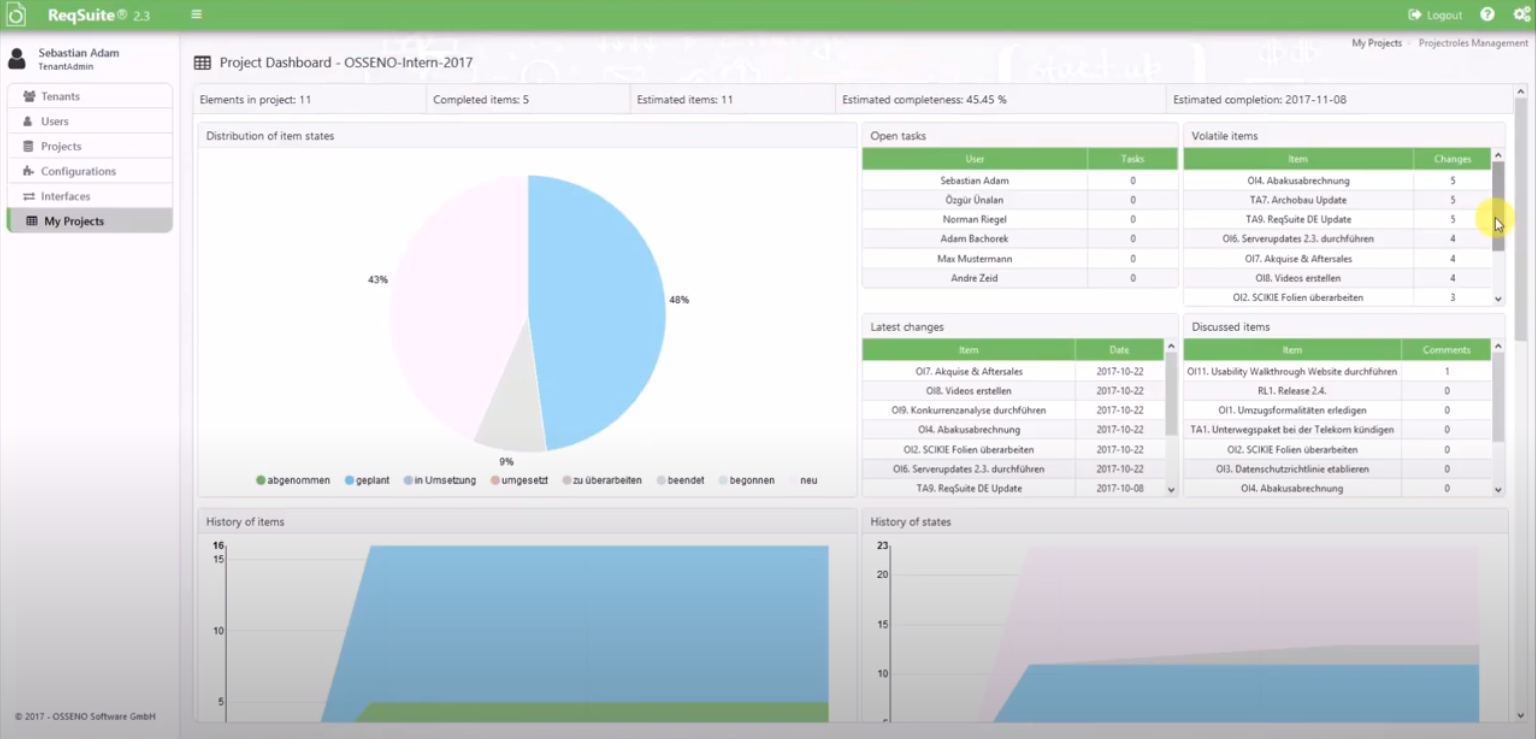Image resolution: width=1536 pixels, height=739 pixels.
Task: Click the neu legend entry
Action: (803, 480)
